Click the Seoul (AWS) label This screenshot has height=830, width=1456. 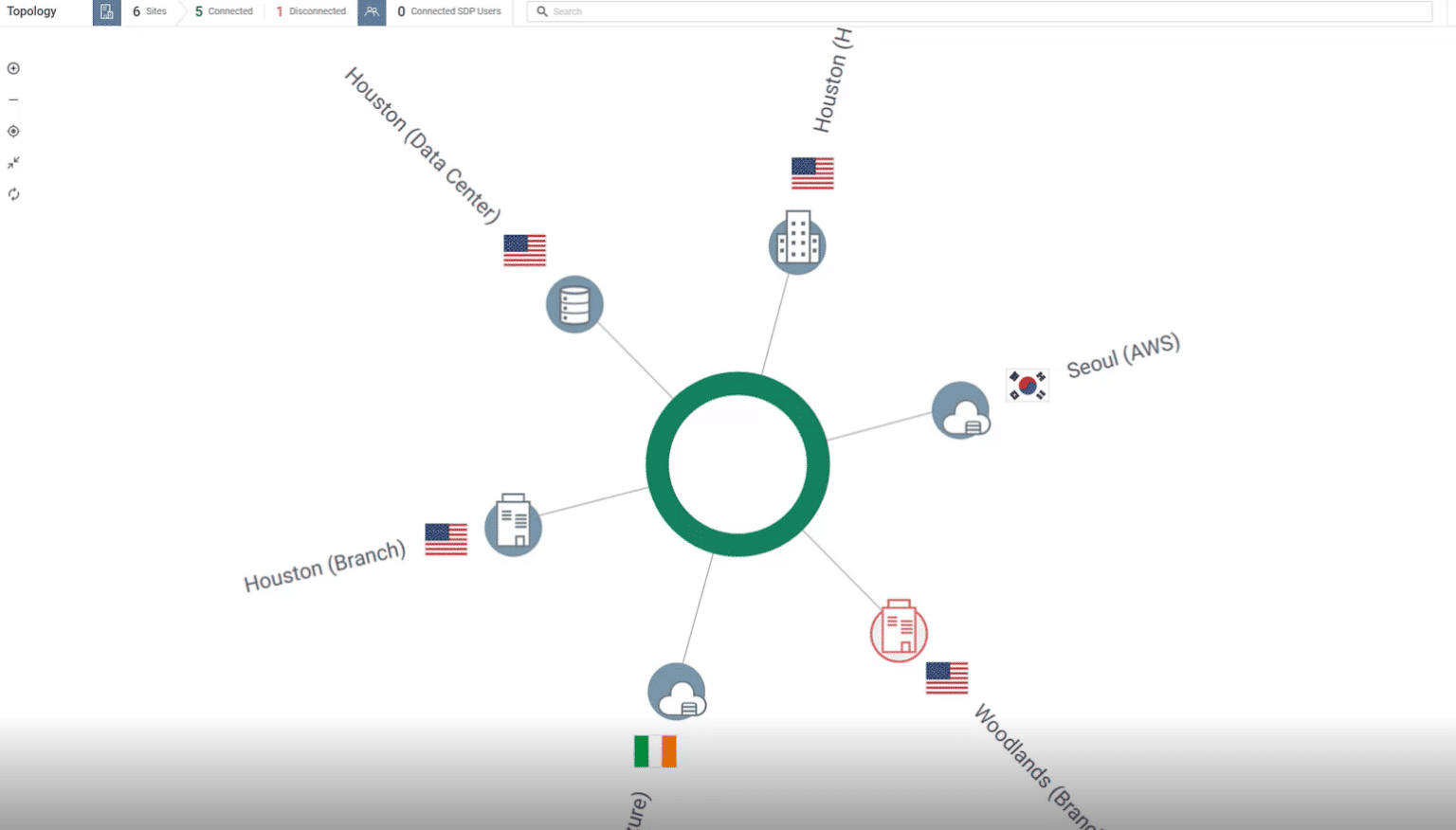(x=1122, y=355)
